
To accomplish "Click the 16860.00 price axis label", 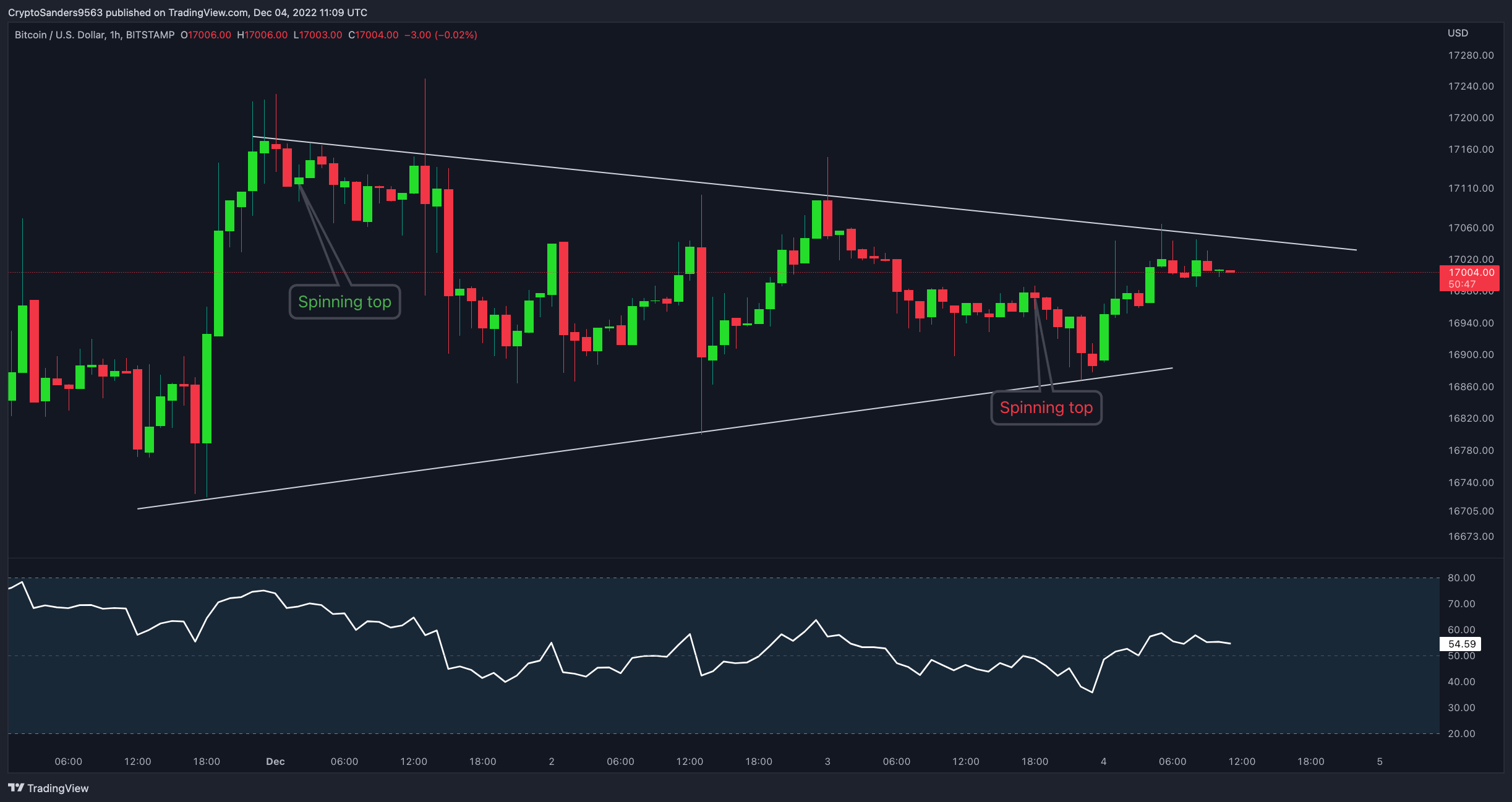I will [x=1471, y=386].
